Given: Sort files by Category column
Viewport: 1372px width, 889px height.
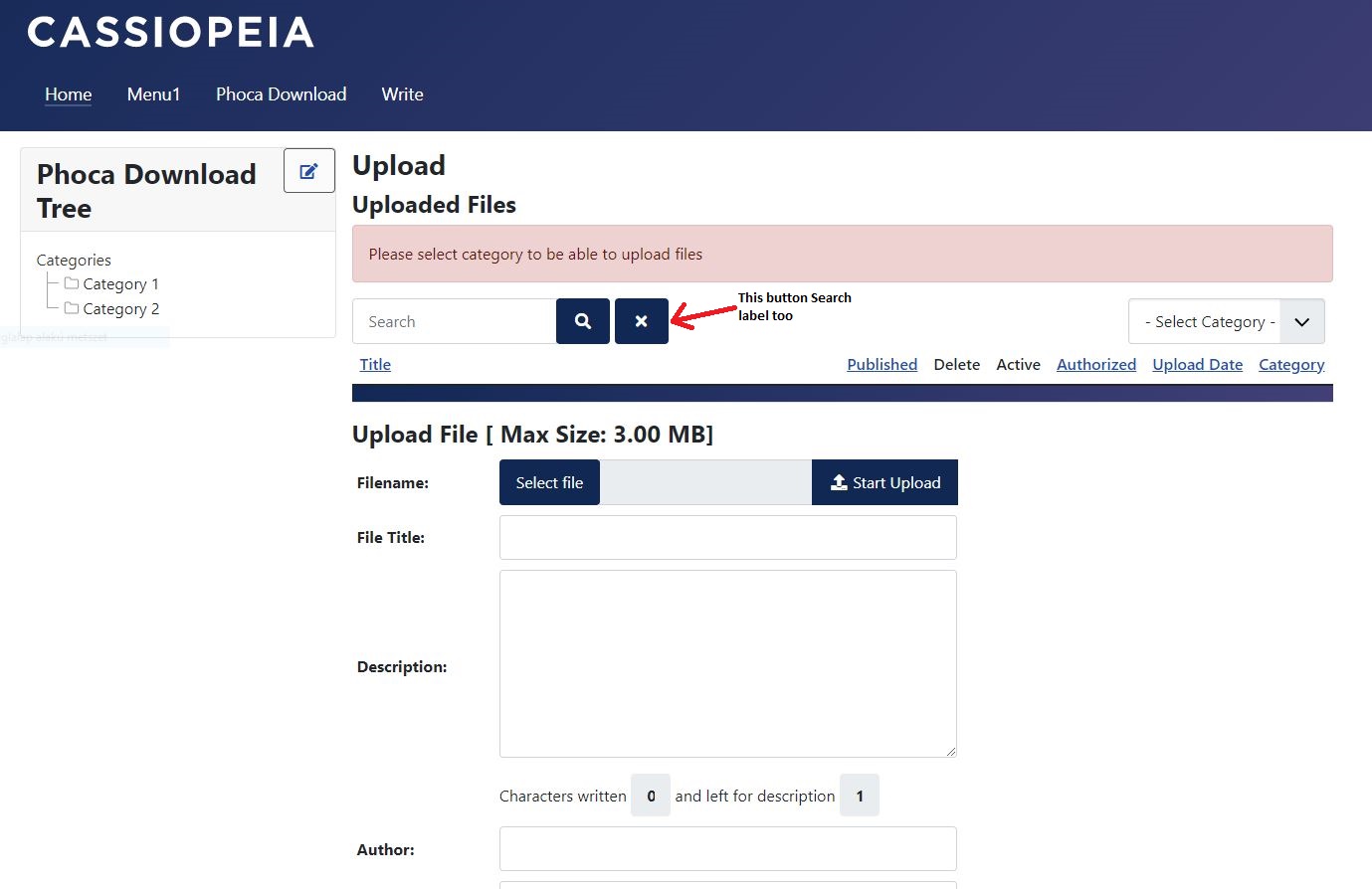Looking at the screenshot, I should pyautogui.click(x=1291, y=364).
